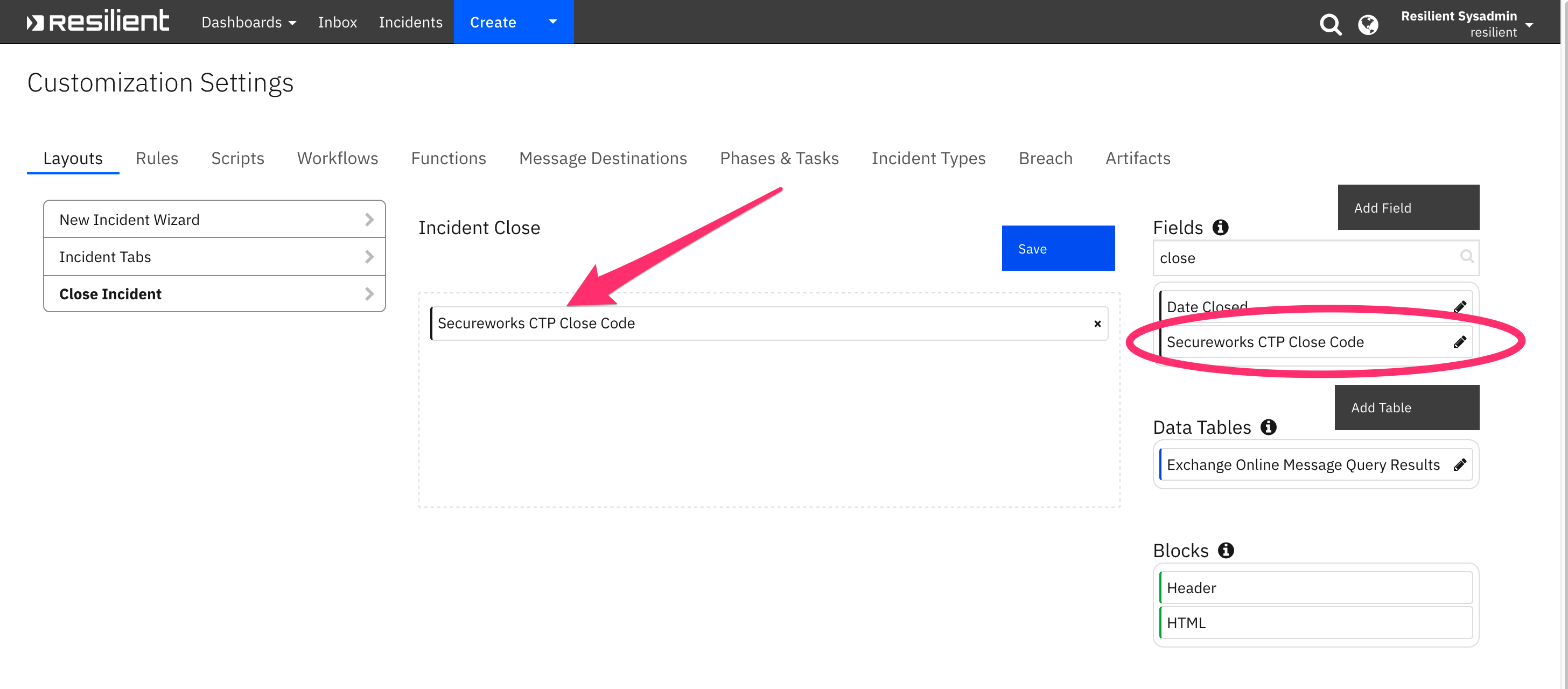Image resolution: width=1568 pixels, height=689 pixels.
Task: Open the Workflows tab
Action: pos(338,158)
